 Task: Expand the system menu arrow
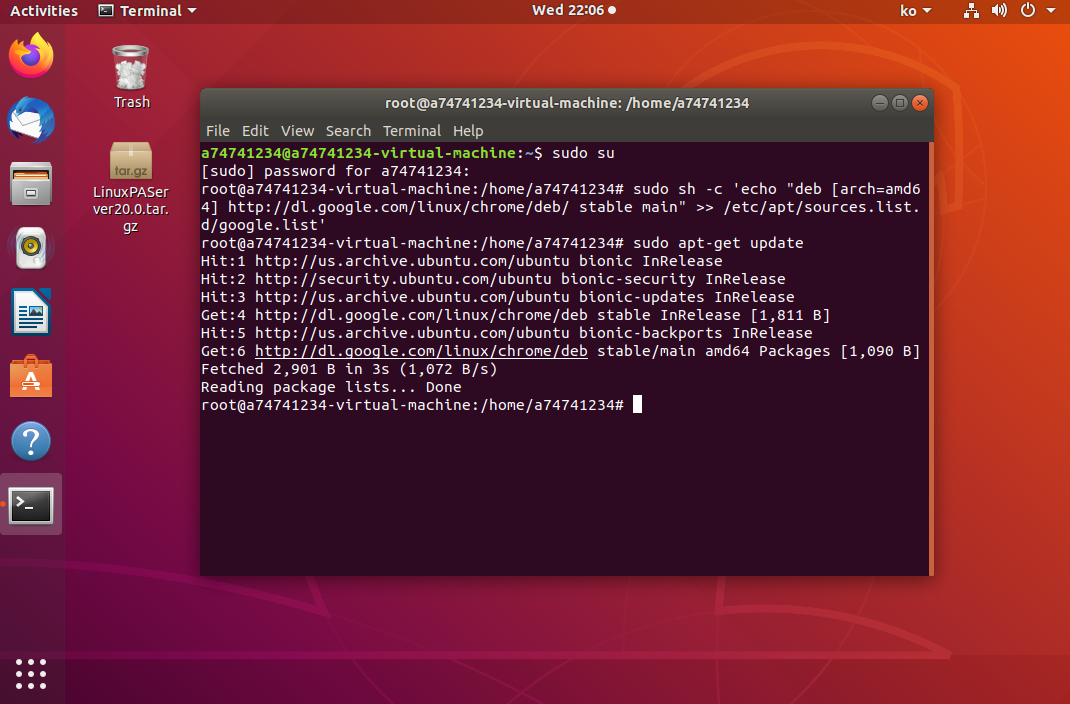coord(1051,10)
